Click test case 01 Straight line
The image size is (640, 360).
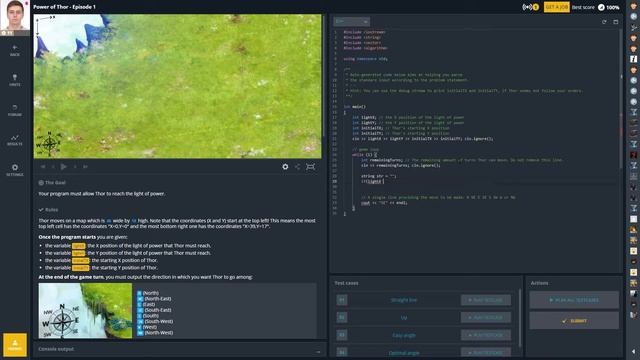(404, 300)
